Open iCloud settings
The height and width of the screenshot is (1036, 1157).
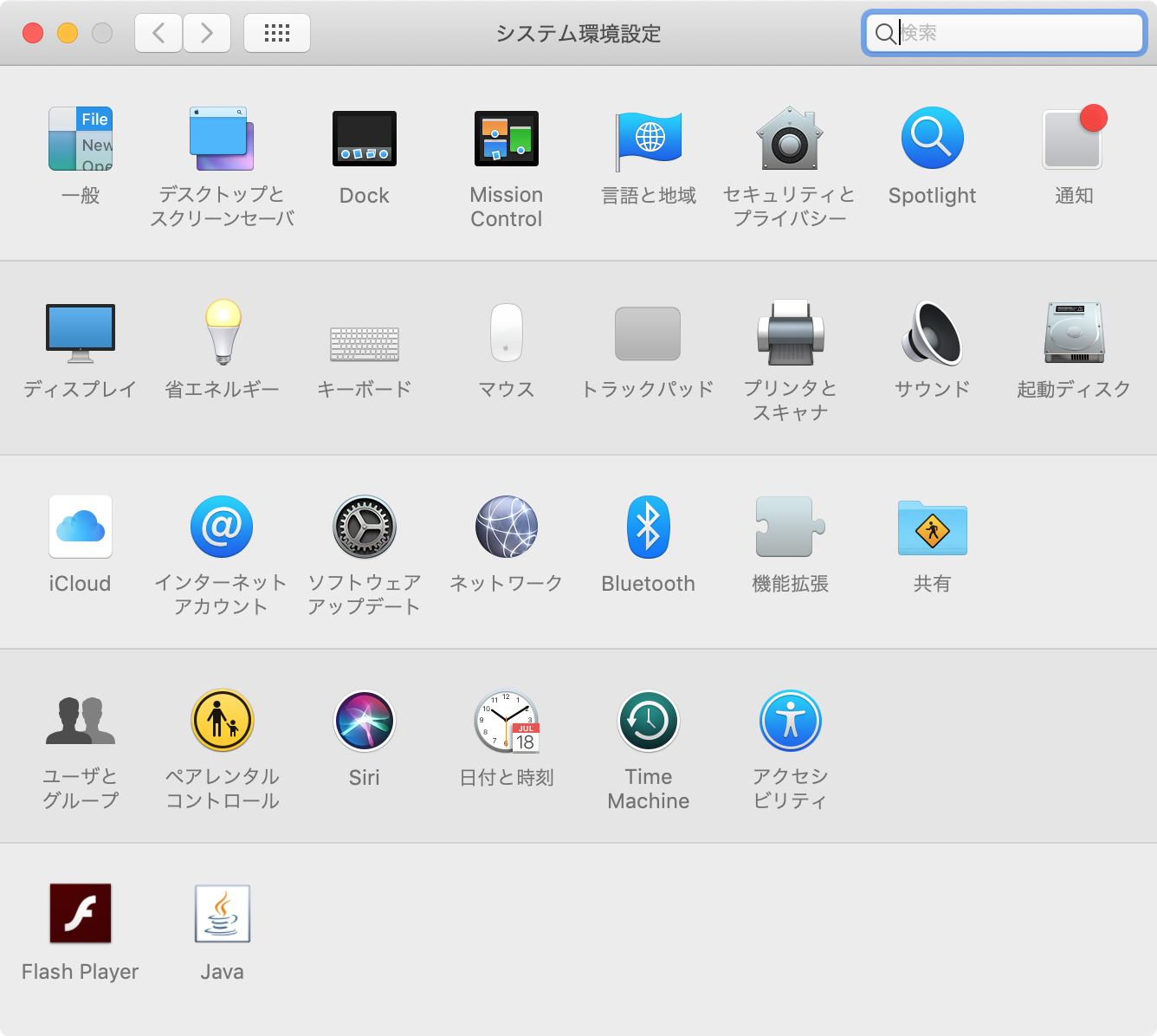[80, 527]
